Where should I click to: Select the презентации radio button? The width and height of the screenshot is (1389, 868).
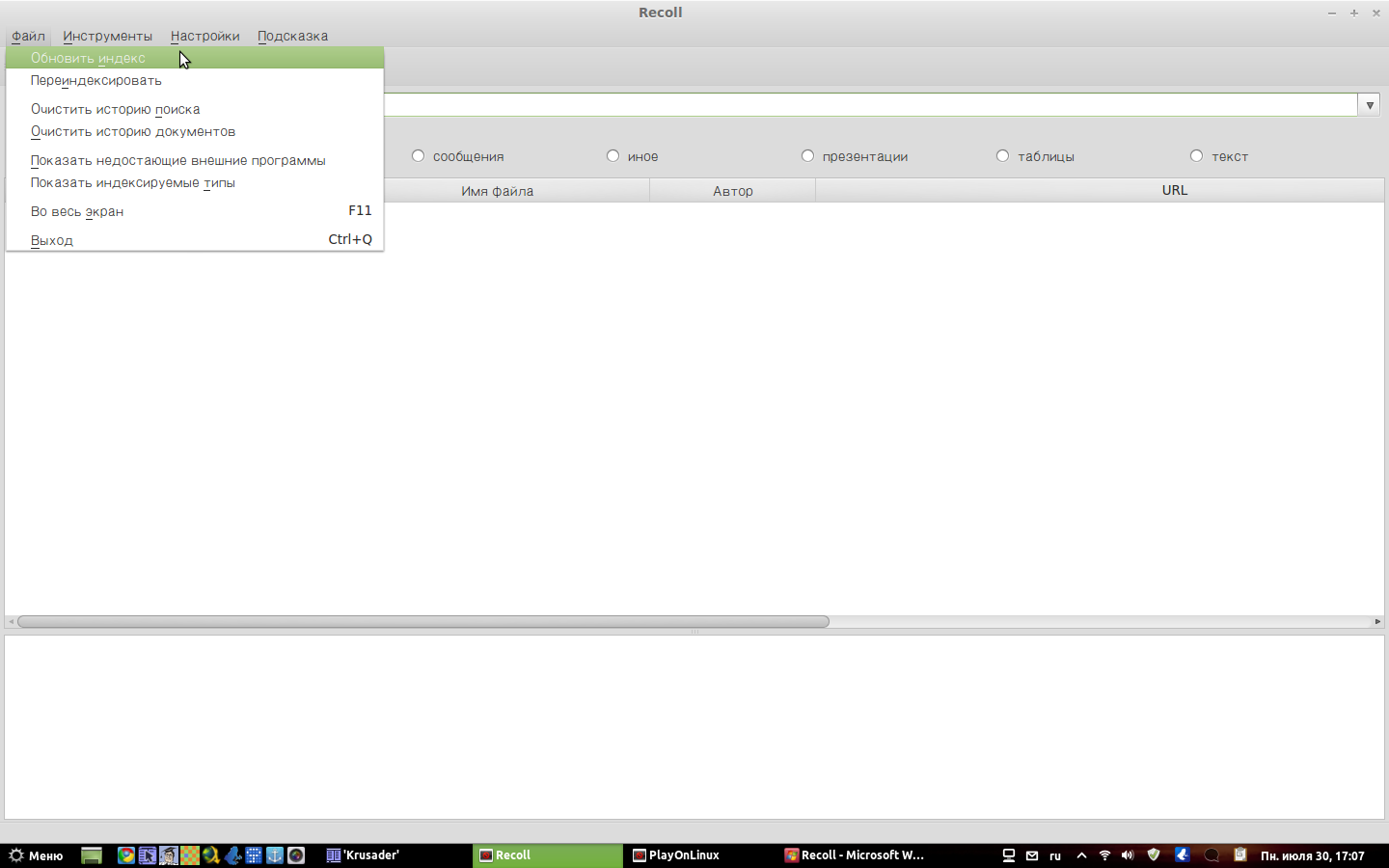(807, 156)
